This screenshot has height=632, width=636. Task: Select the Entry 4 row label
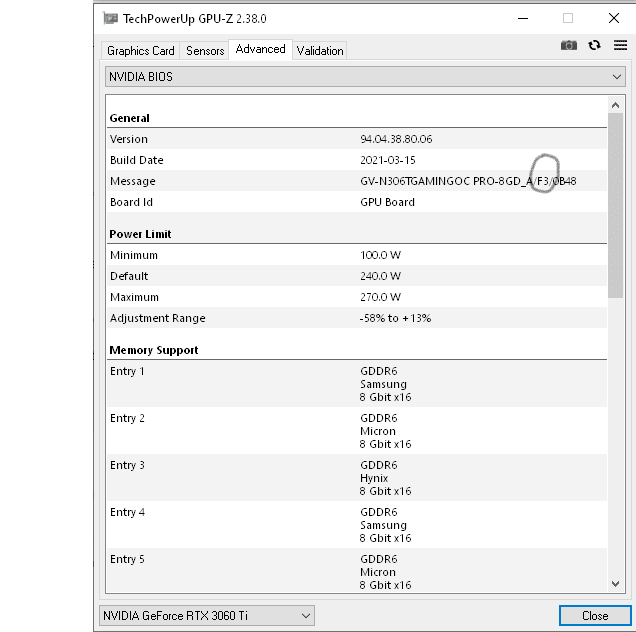pyautogui.click(x=127, y=512)
